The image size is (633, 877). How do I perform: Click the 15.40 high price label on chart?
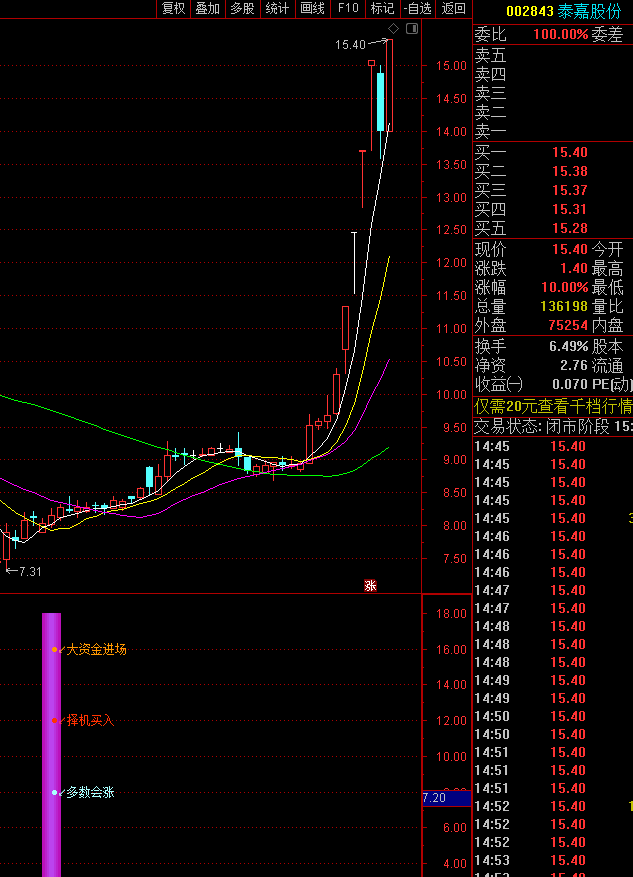tap(350, 45)
